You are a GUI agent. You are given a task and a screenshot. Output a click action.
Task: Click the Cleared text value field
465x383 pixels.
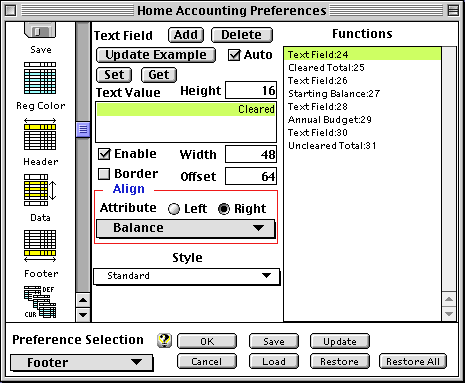(186, 122)
